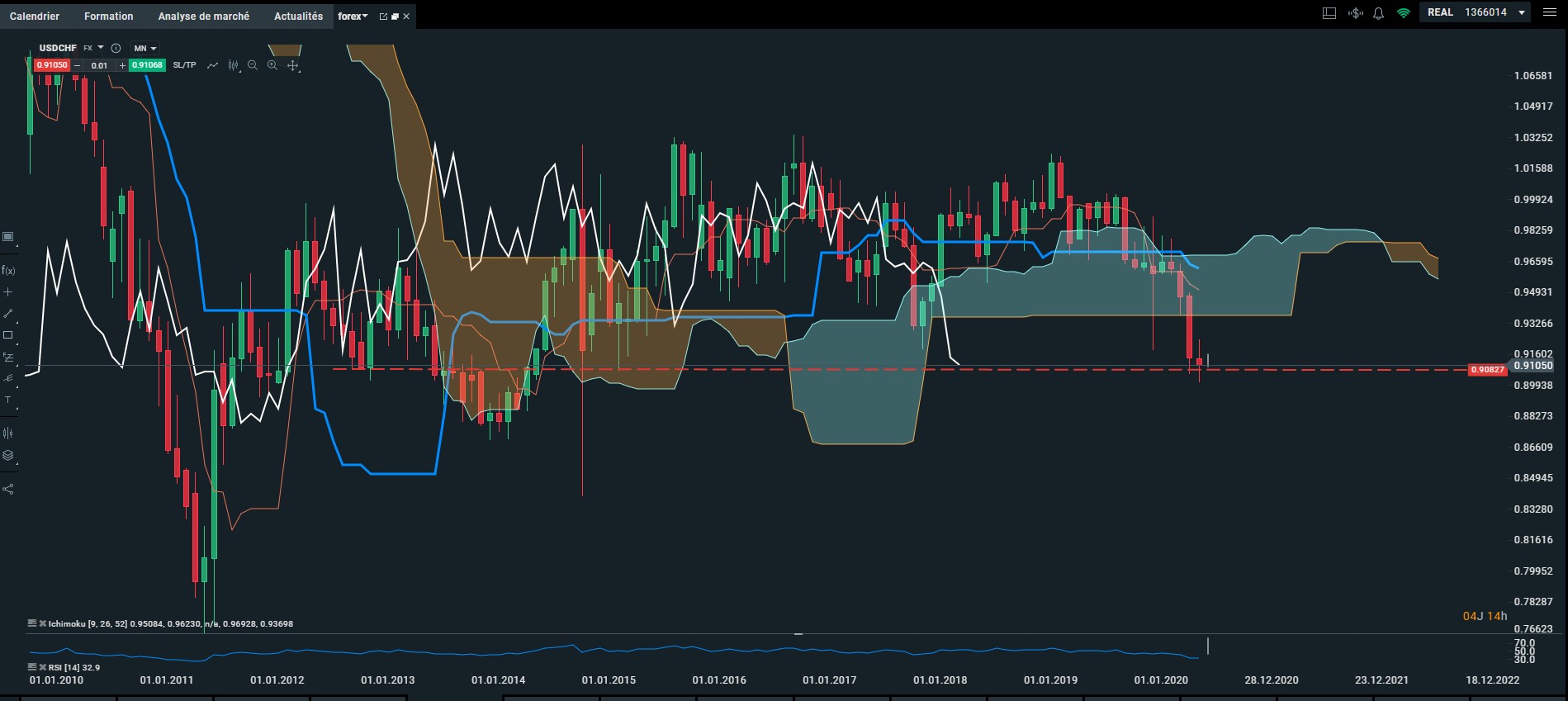The height and width of the screenshot is (701, 1568).
Task: Click the 01.01.2015 date on time axis
Action: pos(609,680)
